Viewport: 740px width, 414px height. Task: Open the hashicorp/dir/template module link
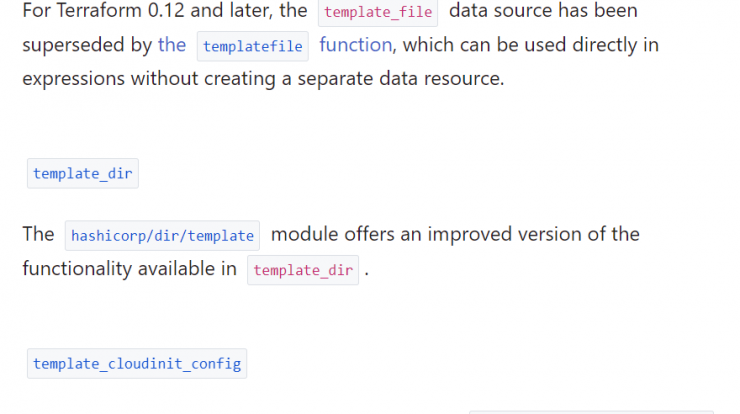coord(162,236)
